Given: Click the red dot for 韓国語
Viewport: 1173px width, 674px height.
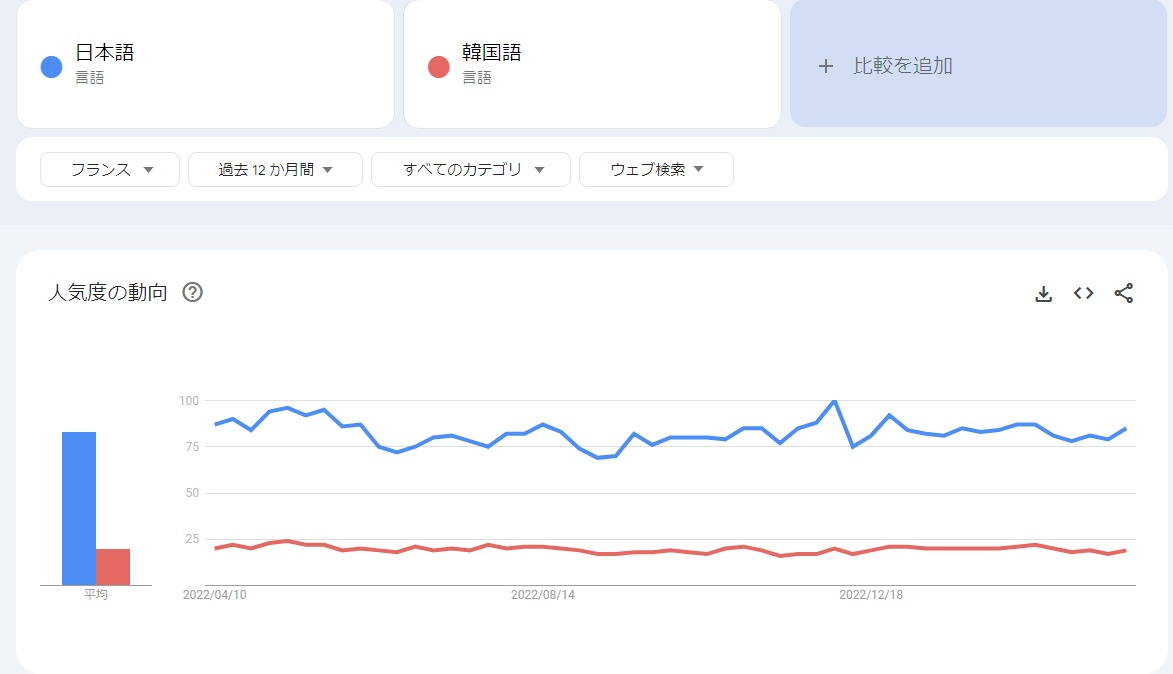Looking at the screenshot, I should (438, 67).
